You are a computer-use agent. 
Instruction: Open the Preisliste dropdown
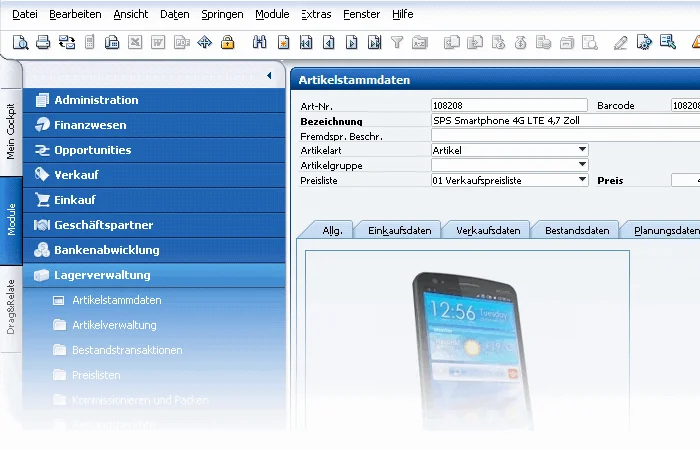coord(582,179)
